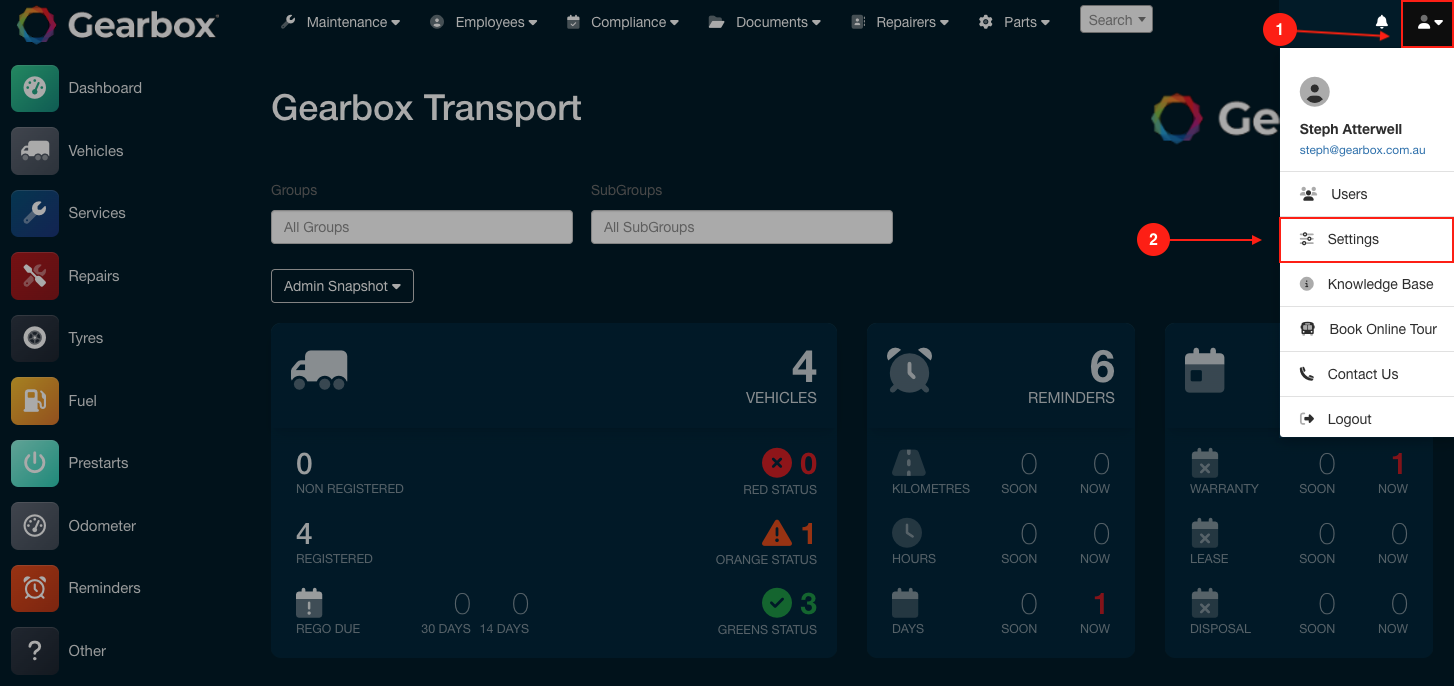Open the Compliance menu
This screenshot has width=1454, height=686.
pyautogui.click(x=622, y=21)
